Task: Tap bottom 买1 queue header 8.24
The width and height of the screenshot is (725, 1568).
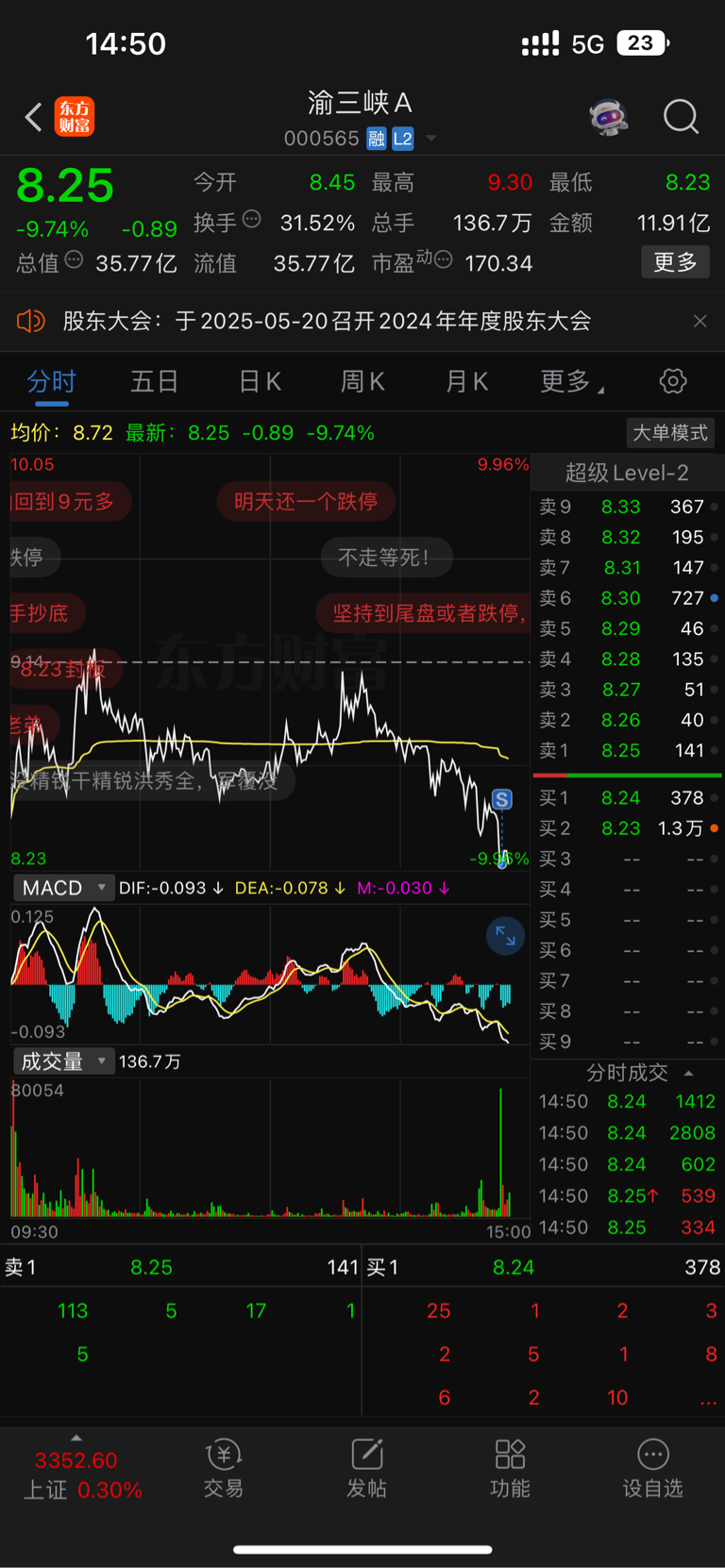Action: (x=544, y=1267)
